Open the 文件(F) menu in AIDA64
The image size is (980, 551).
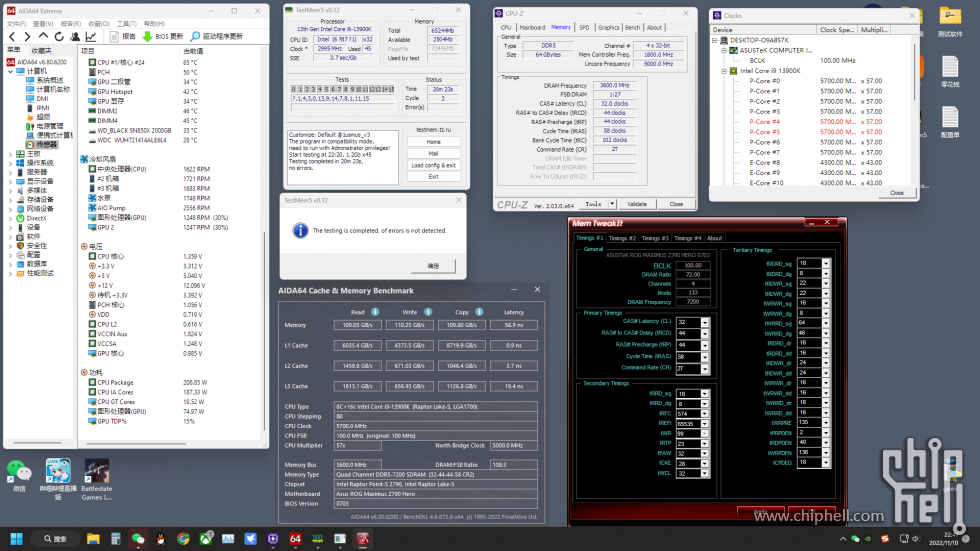tap(16, 24)
